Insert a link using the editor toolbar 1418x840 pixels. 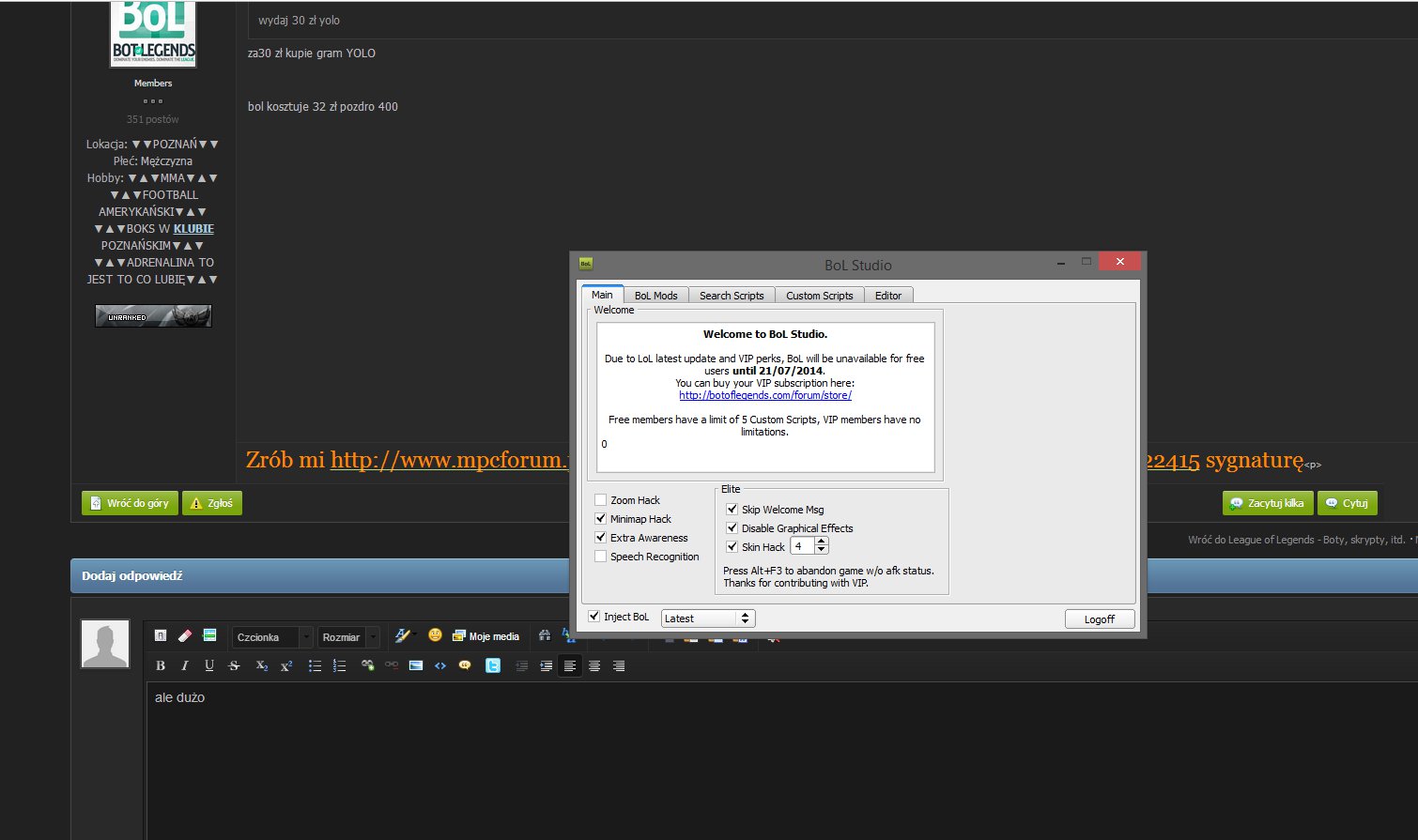click(367, 665)
